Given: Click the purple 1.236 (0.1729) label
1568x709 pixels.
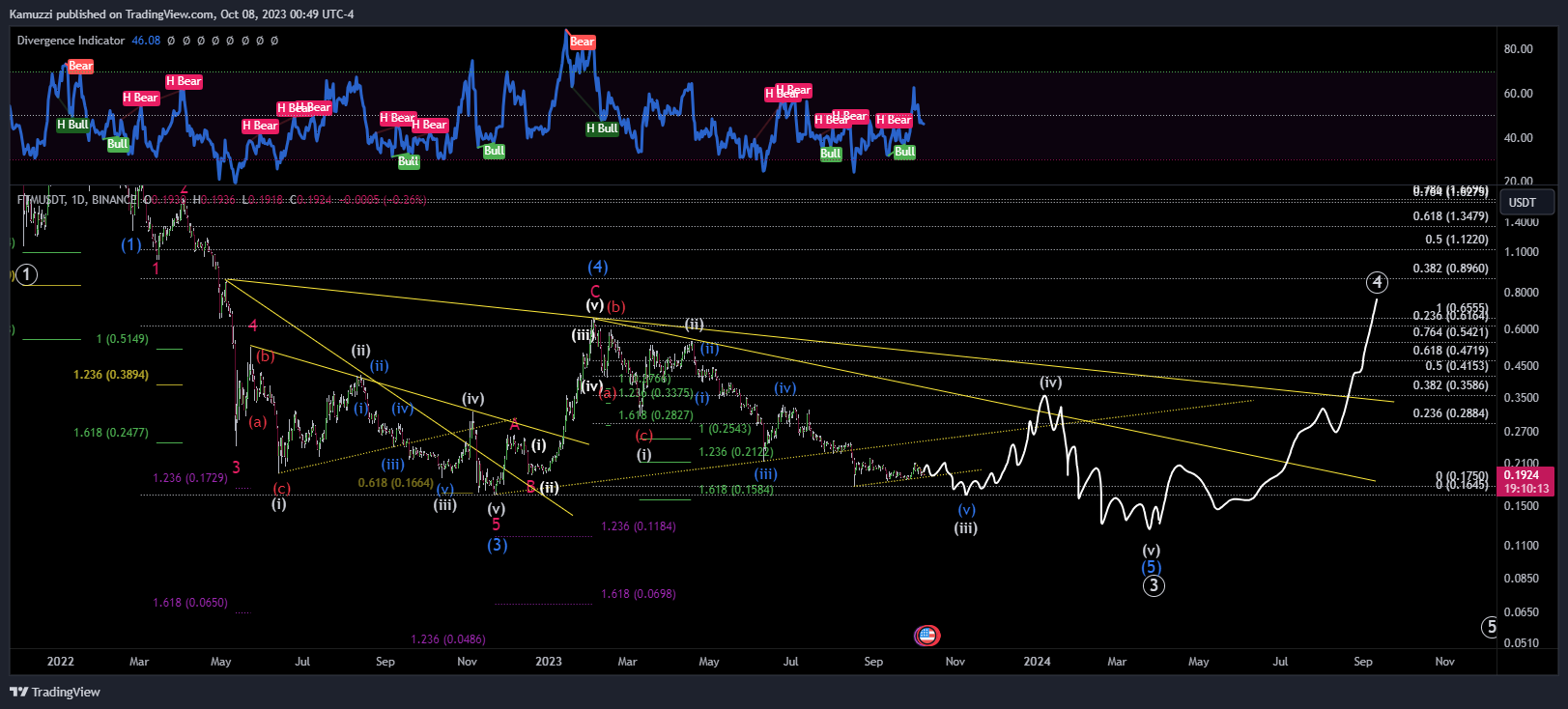Looking at the screenshot, I should coord(190,478).
